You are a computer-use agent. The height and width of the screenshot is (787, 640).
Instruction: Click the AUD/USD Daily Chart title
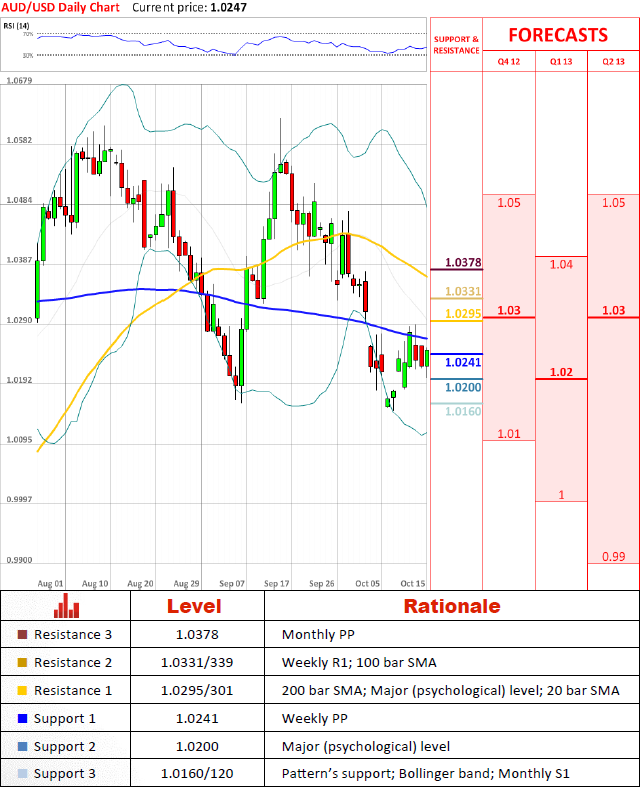point(60,7)
